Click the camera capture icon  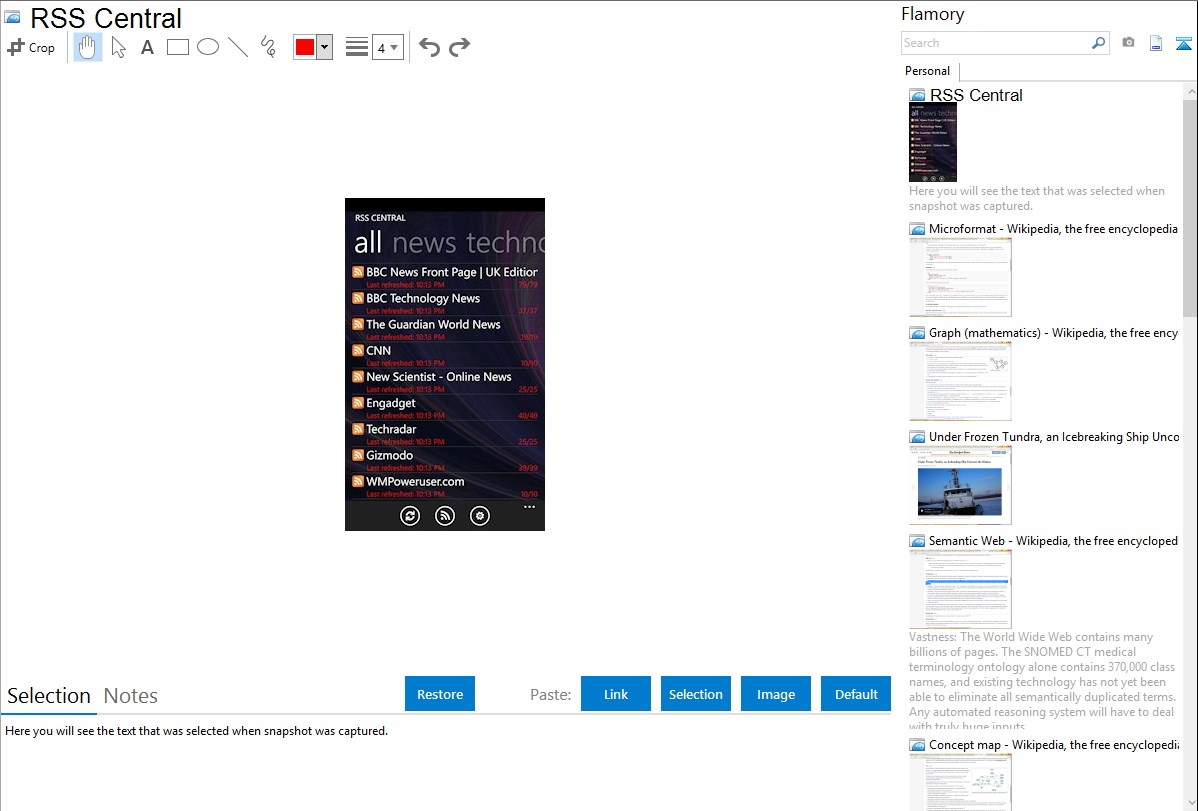1128,43
